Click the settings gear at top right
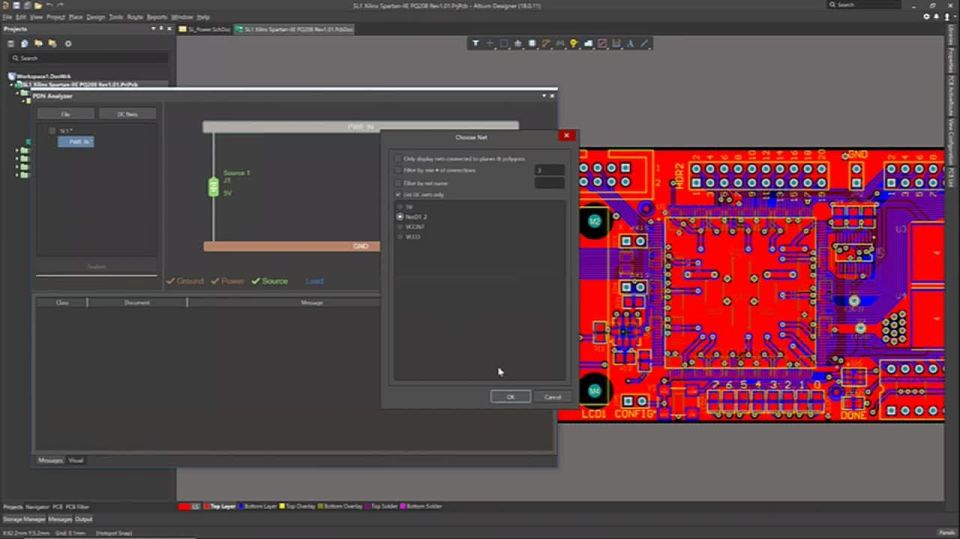Viewport: 960px width, 539px height. pos(926,17)
